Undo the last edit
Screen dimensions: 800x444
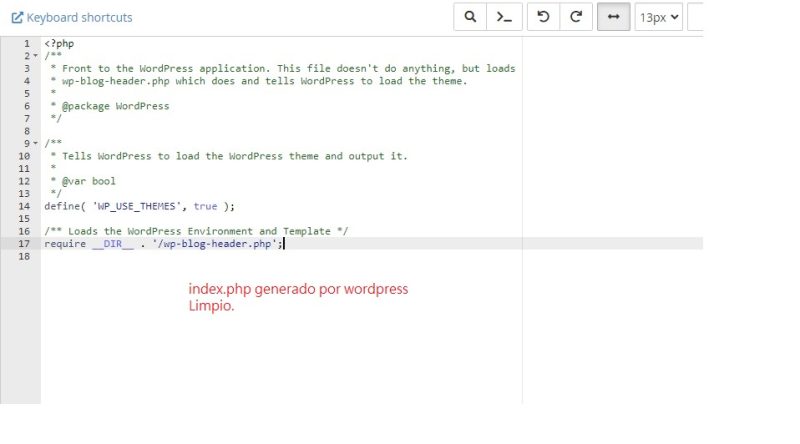click(x=543, y=17)
